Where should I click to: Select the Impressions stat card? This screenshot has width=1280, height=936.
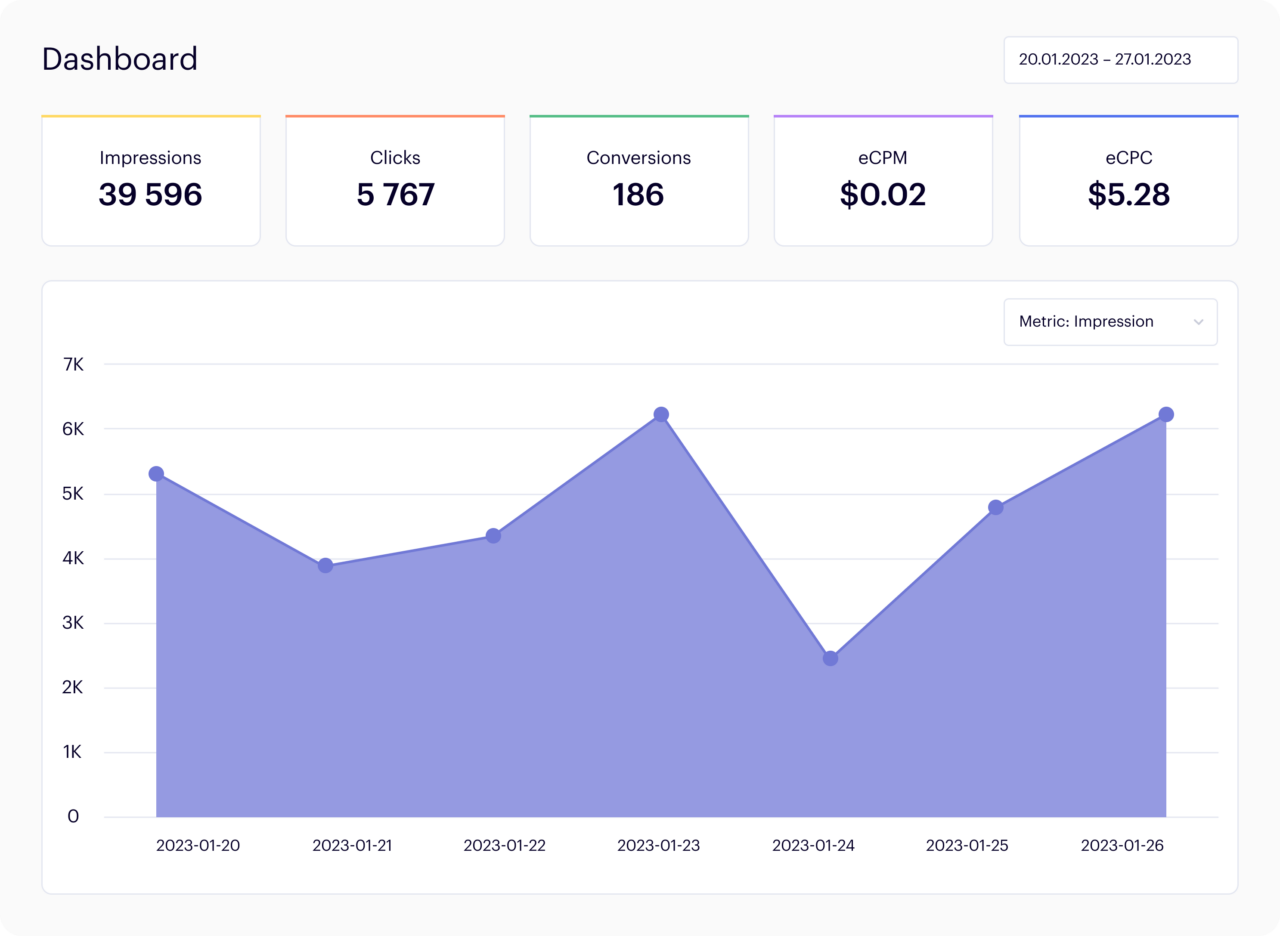coord(150,180)
